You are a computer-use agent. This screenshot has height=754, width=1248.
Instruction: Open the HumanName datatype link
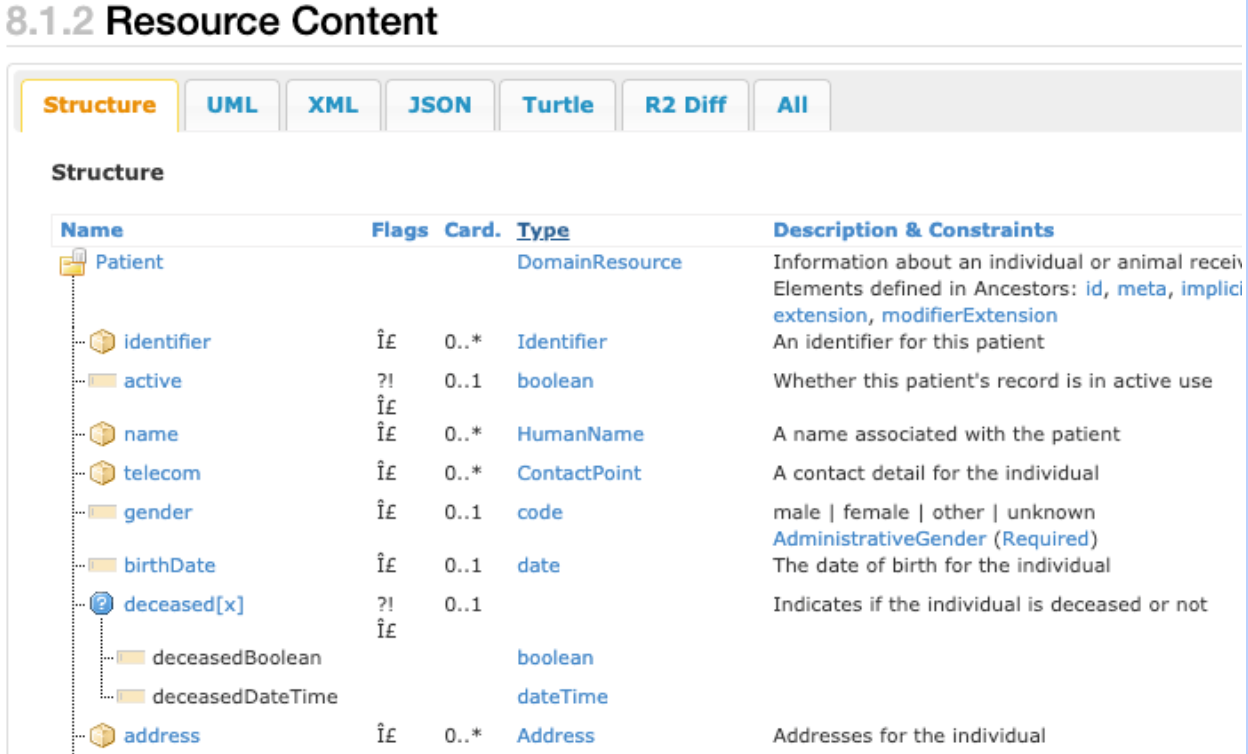[x=580, y=434]
